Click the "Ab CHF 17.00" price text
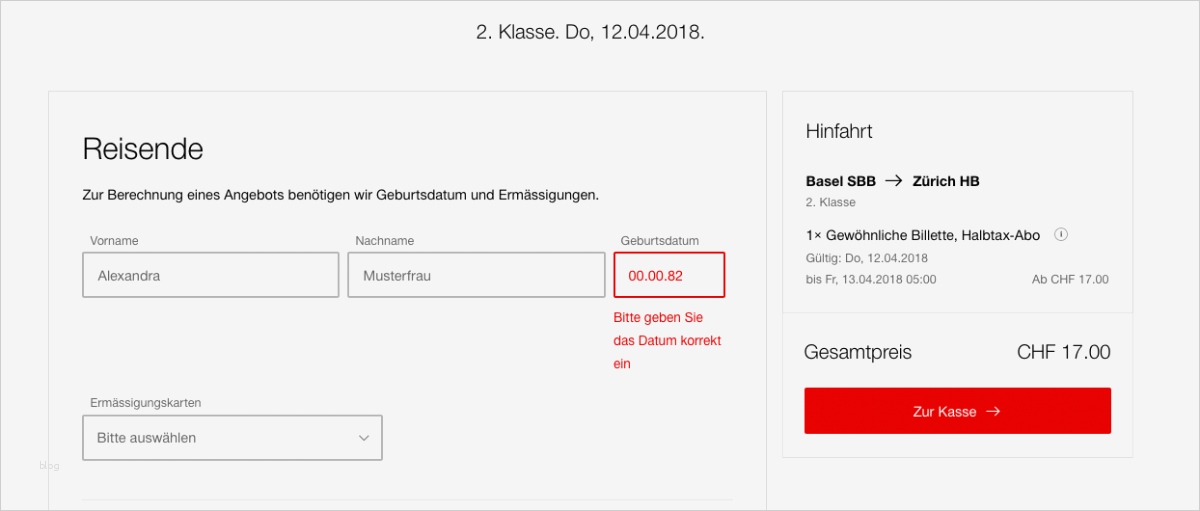 click(x=1070, y=280)
